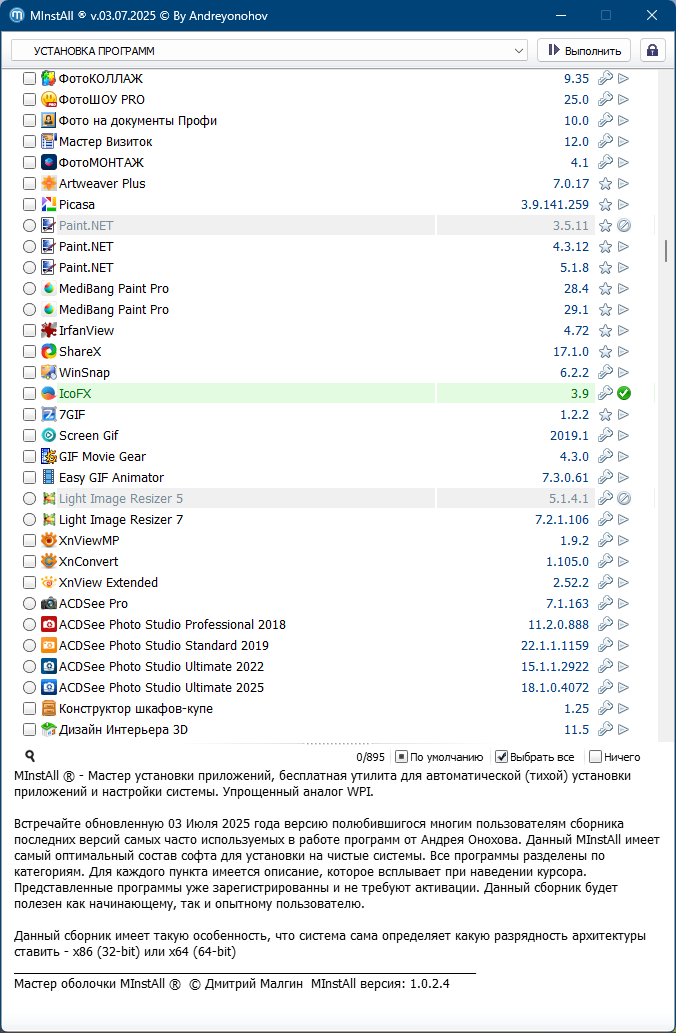Viewport: 676px width, 1033px height.
Task: Click the 7GIF list entry
Action: pos(72,414)
